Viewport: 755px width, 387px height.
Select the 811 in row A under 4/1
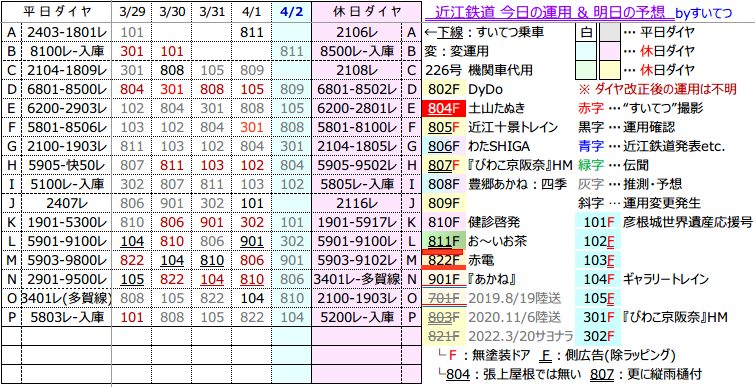coord(252,33)
